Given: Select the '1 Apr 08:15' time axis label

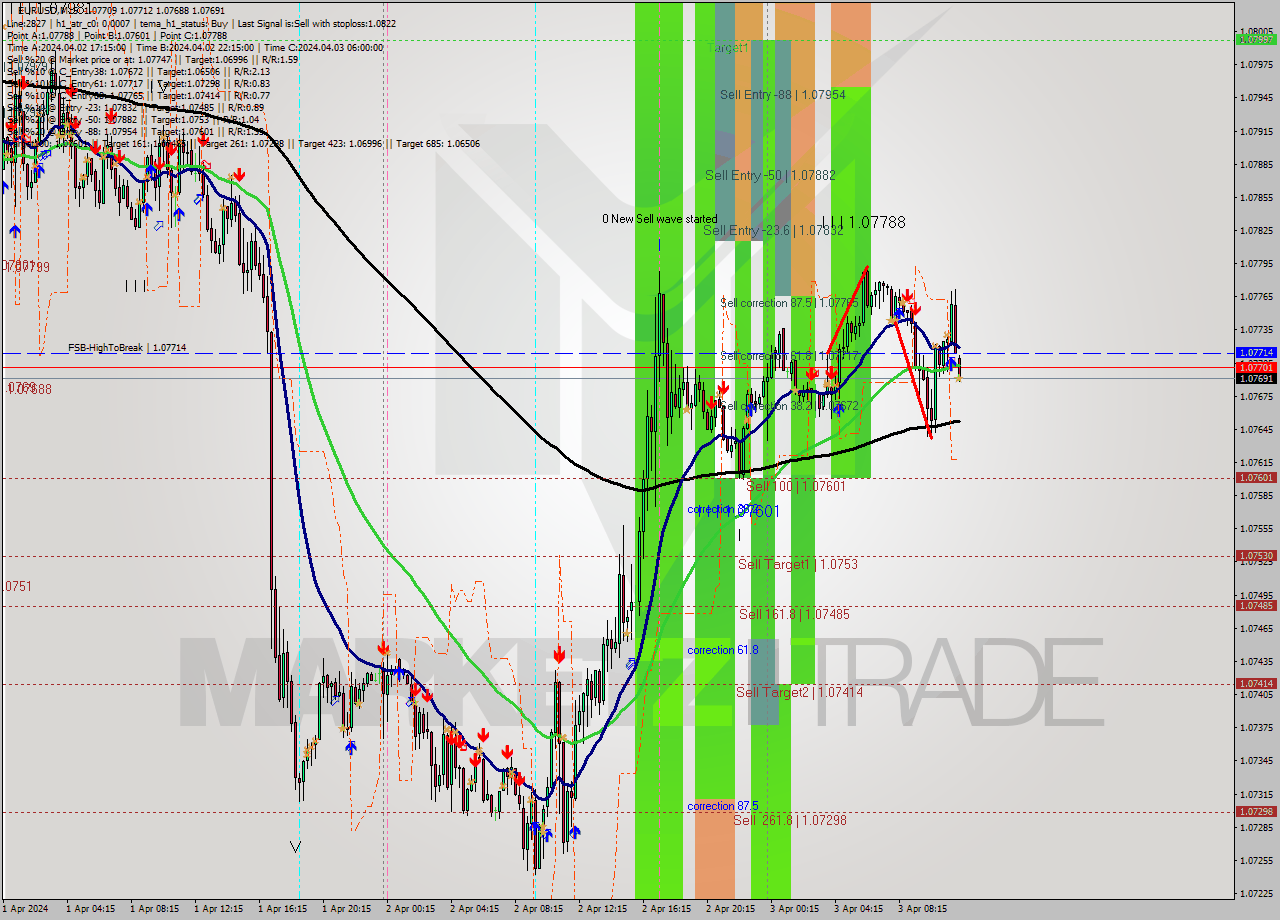Looking at the screenshot, I should pos(155,909).
